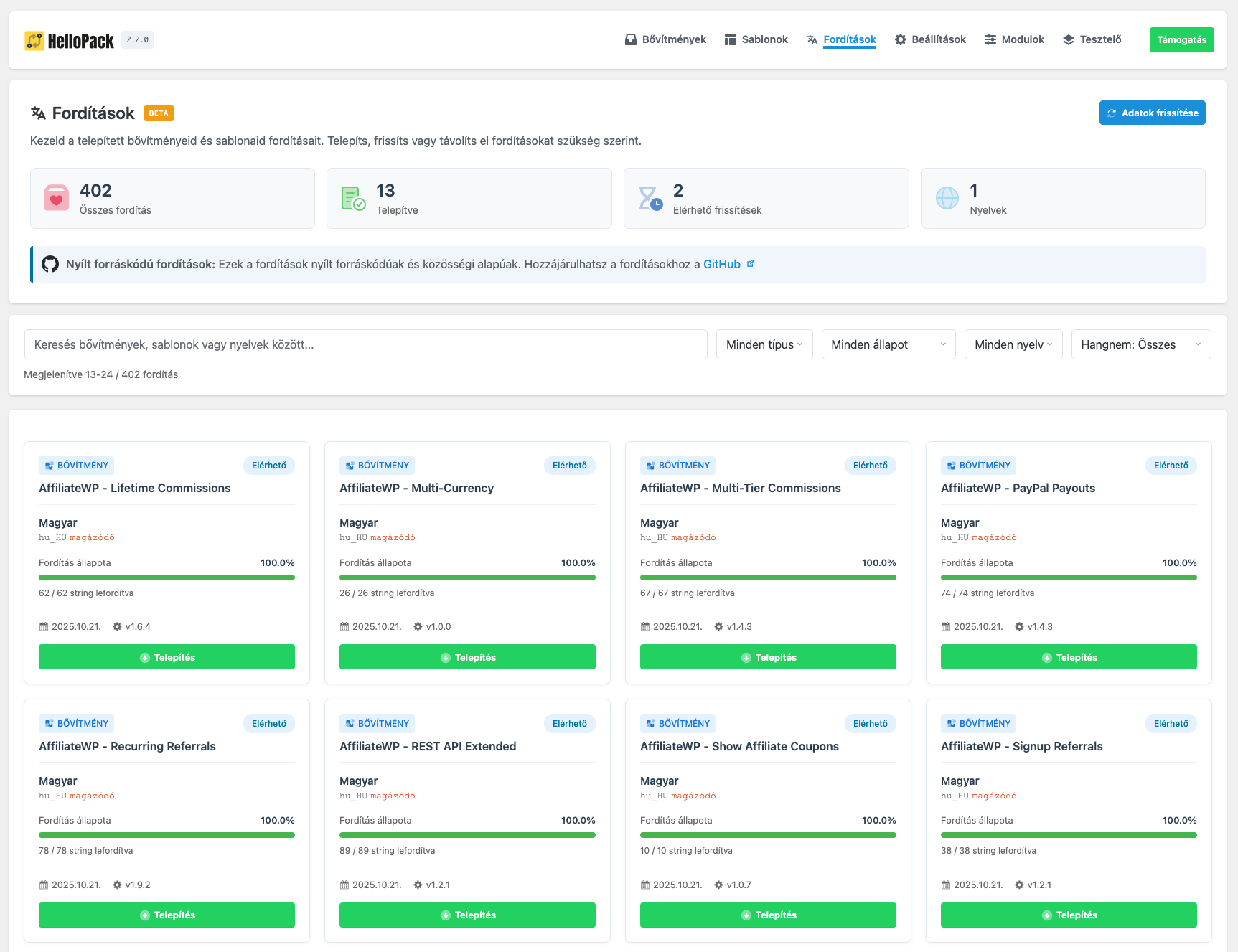Go to the Bővítmények menu item
Screen dimensions: 1238x952
tap(665, 39)
